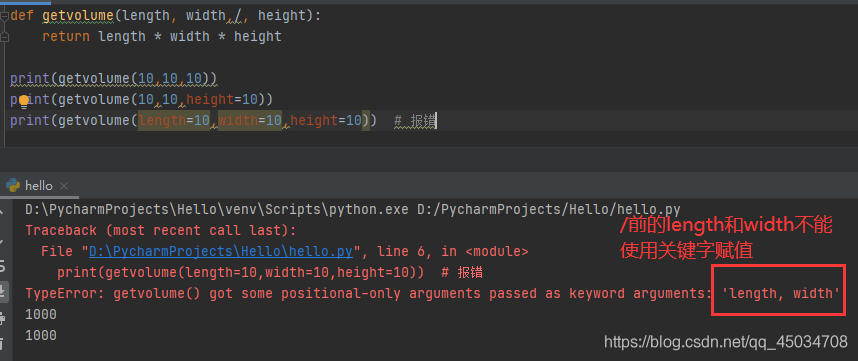This screenshot has height=361, width=858.
Task: Click the getvolume name in def line
Action: 78,15
